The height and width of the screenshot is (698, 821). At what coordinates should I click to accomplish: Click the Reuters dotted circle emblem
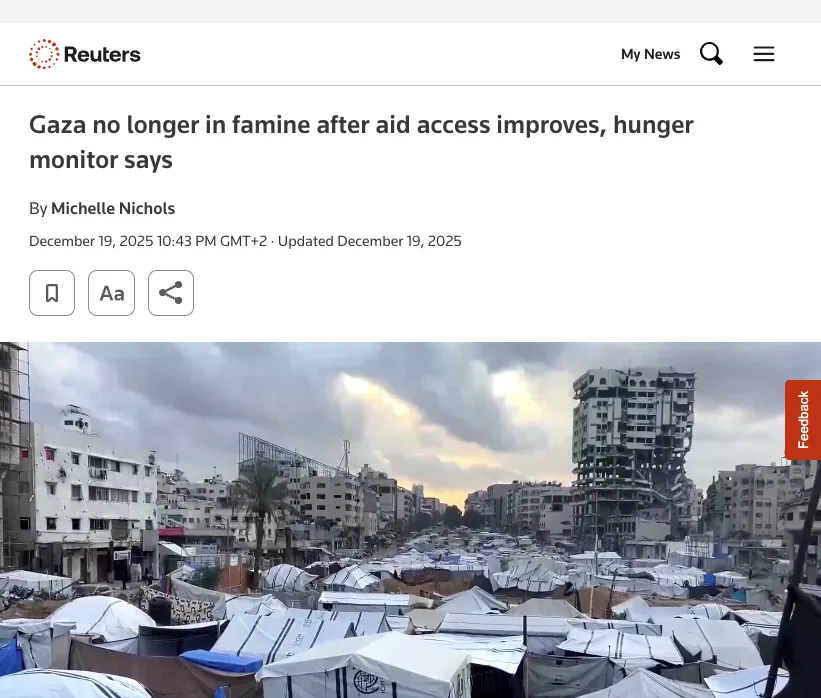pos(44,54)
